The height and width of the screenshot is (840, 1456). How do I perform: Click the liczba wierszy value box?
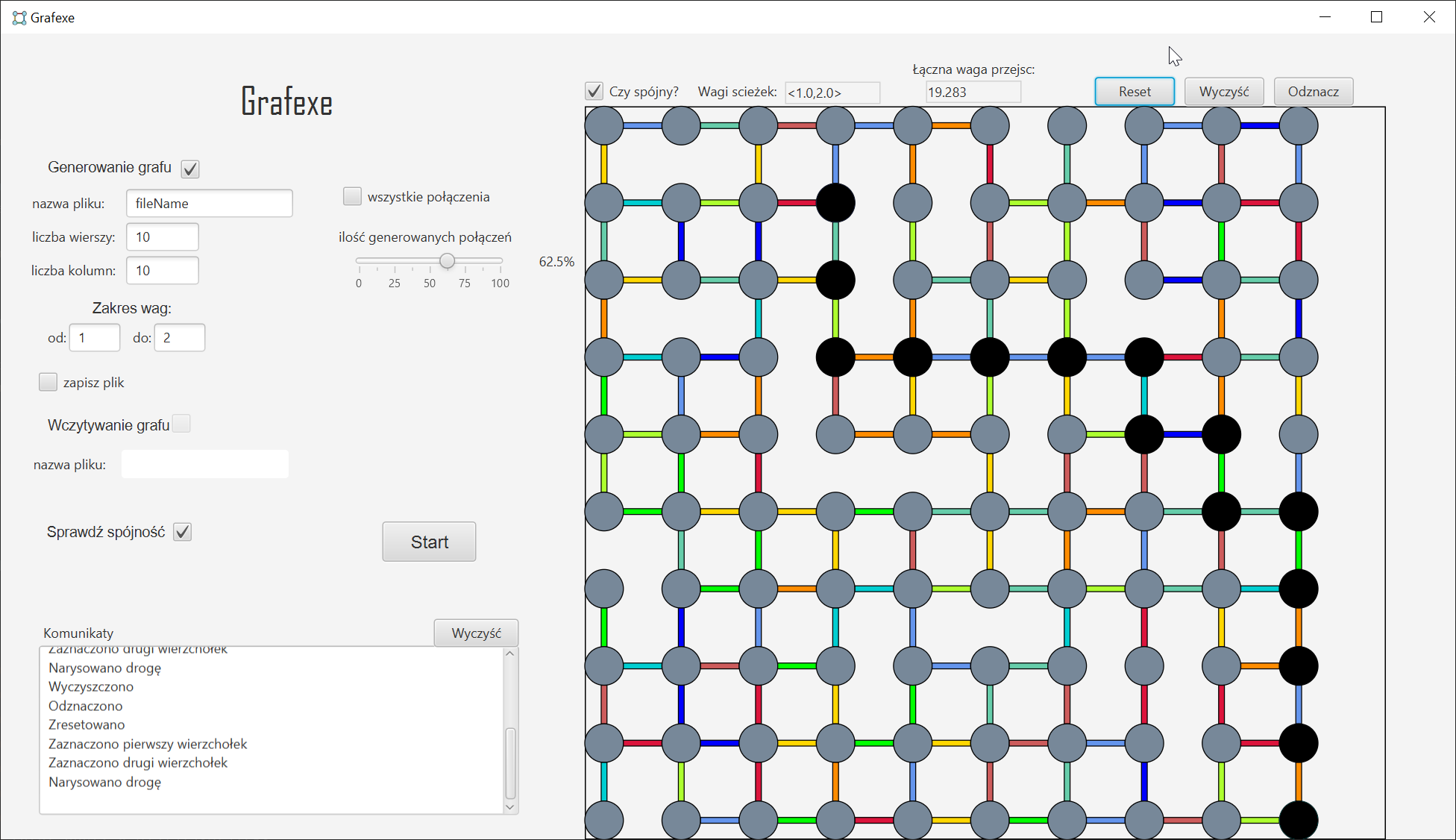tap(162, 236)
